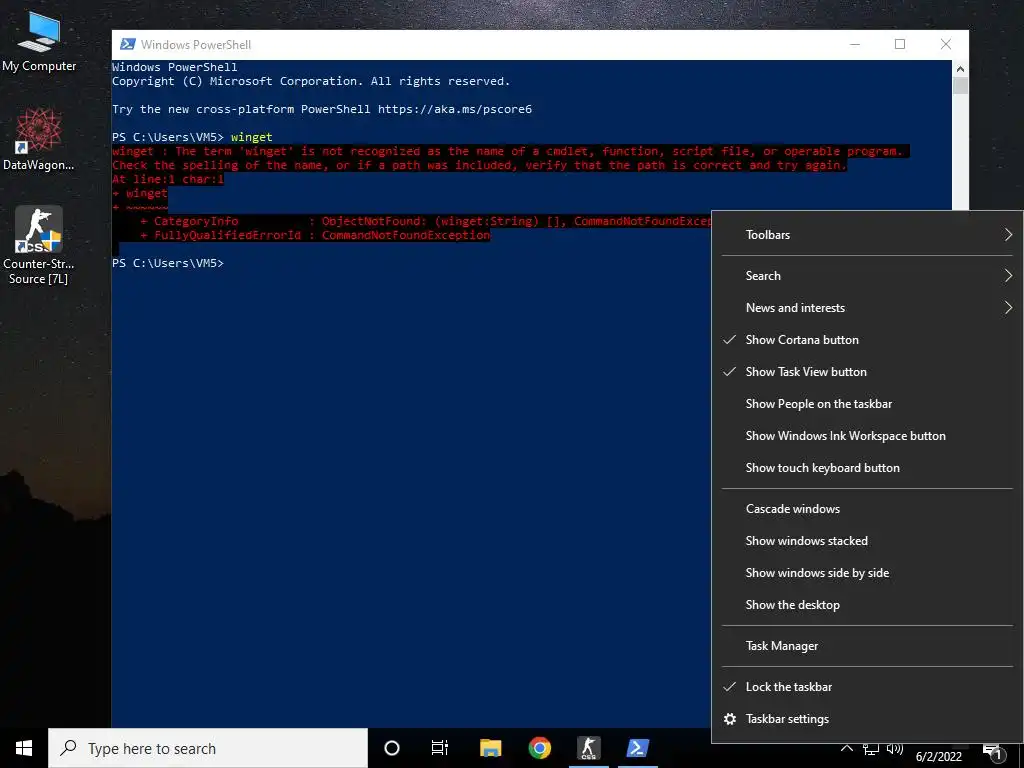Expand the News and interests submenu arrow
The width and height of the screenshot is (1024, 768).
[1008, 308]
